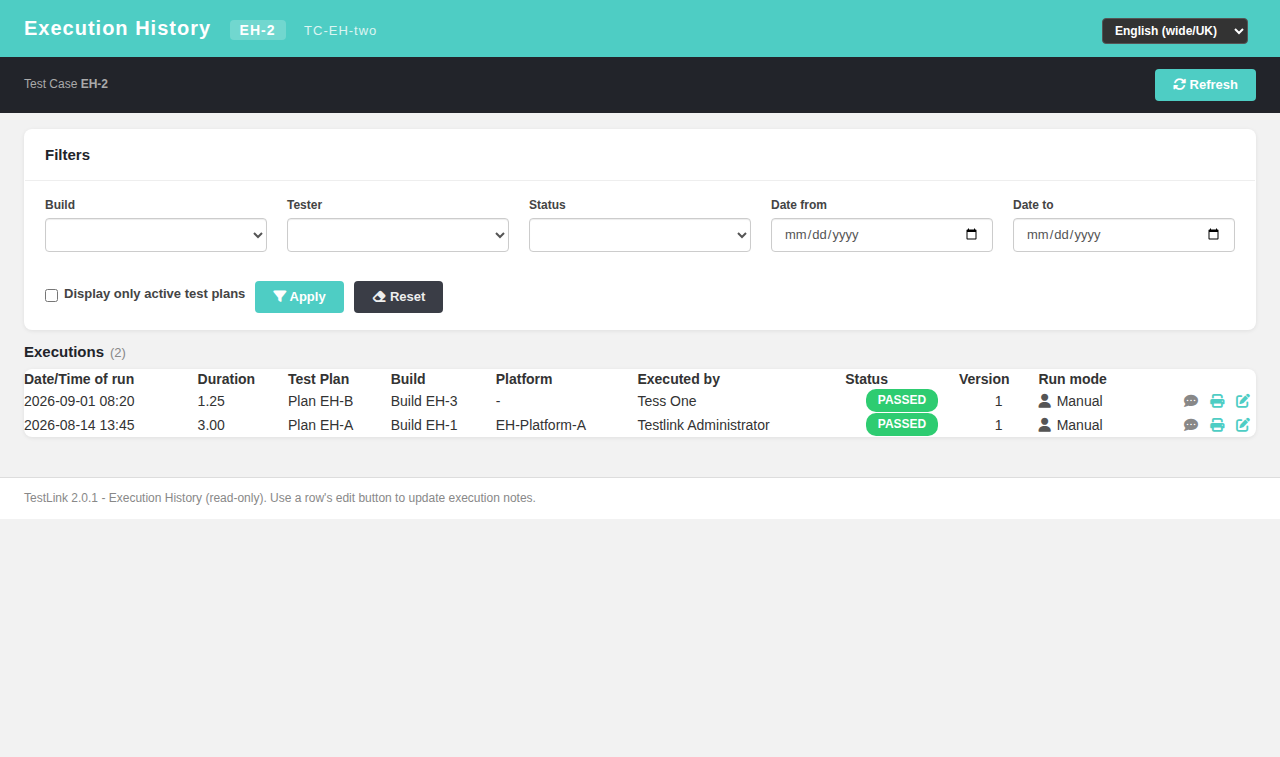Toggle Display only active test plans
This screenshot has width=1280, height=757.
[51, 295]
